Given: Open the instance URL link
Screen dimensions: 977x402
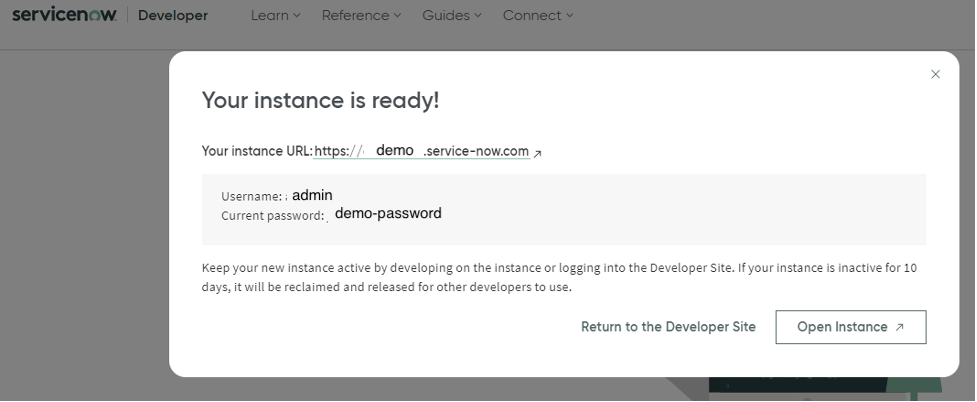Looking at the screenshot, I should pyautogui.click(x=421, y=151).
